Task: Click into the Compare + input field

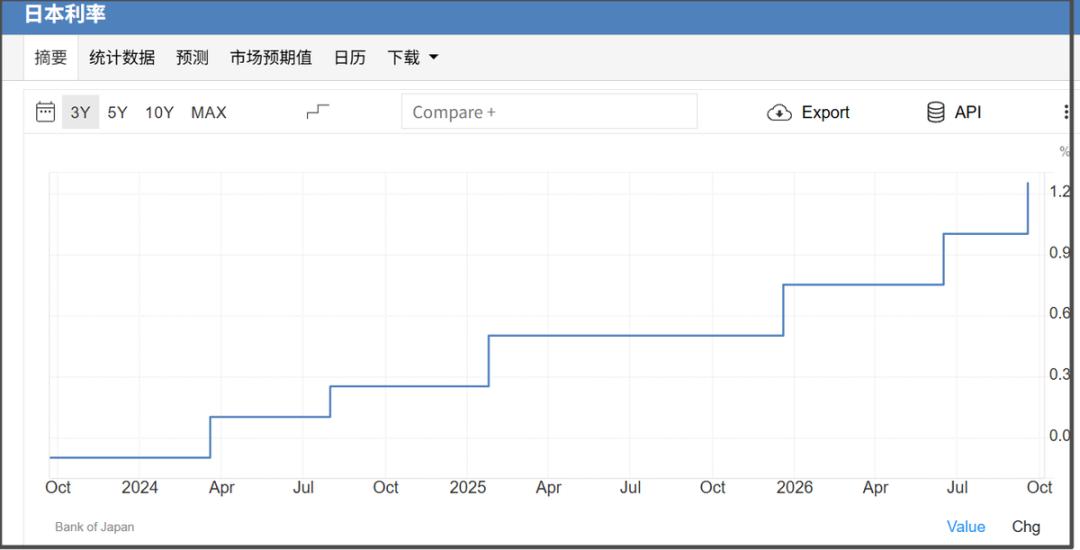Action: (x=549, y=112)
